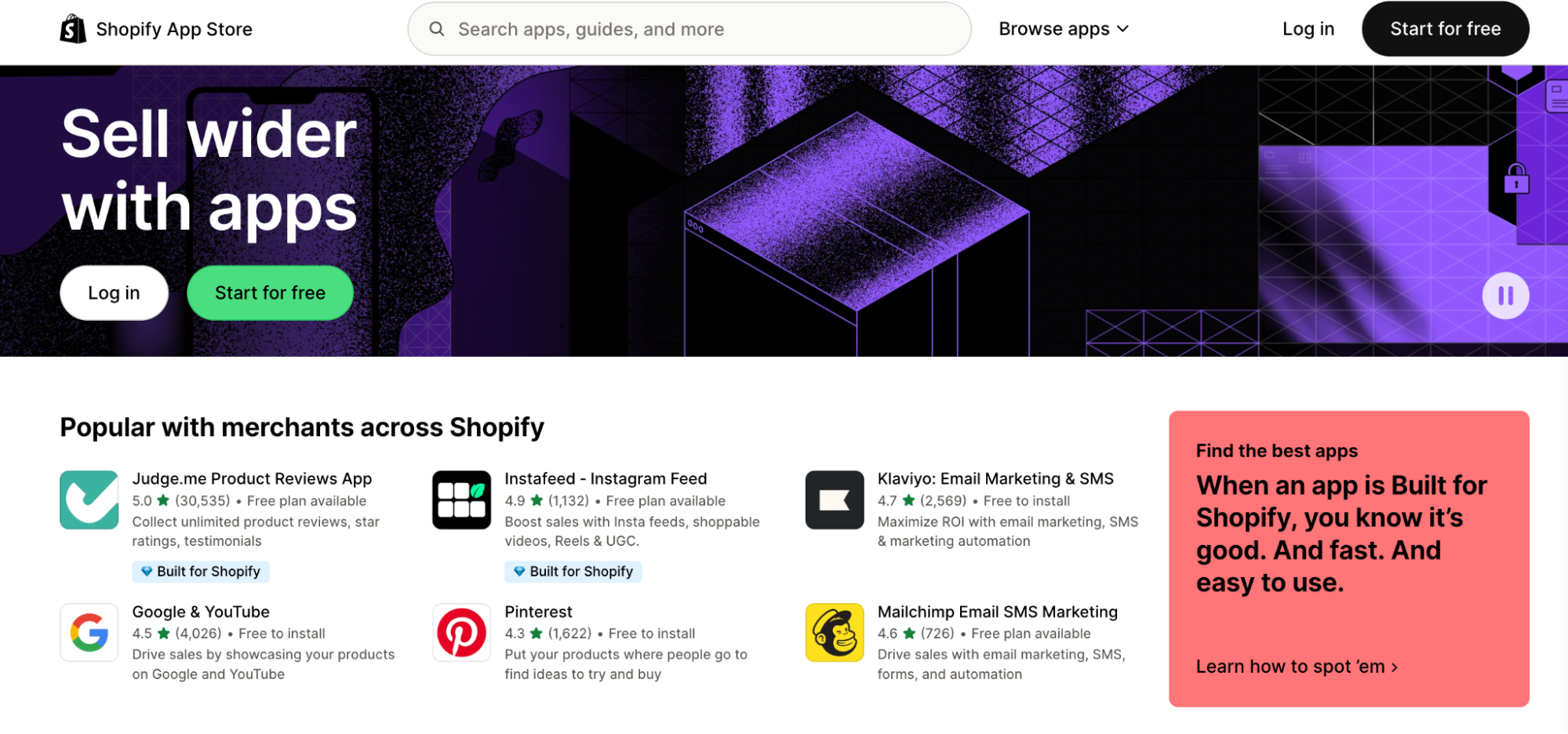Open the Klaviyo app icon
Image resolution: width=1568 pixels, height=734 pixels.
point(835,500)
